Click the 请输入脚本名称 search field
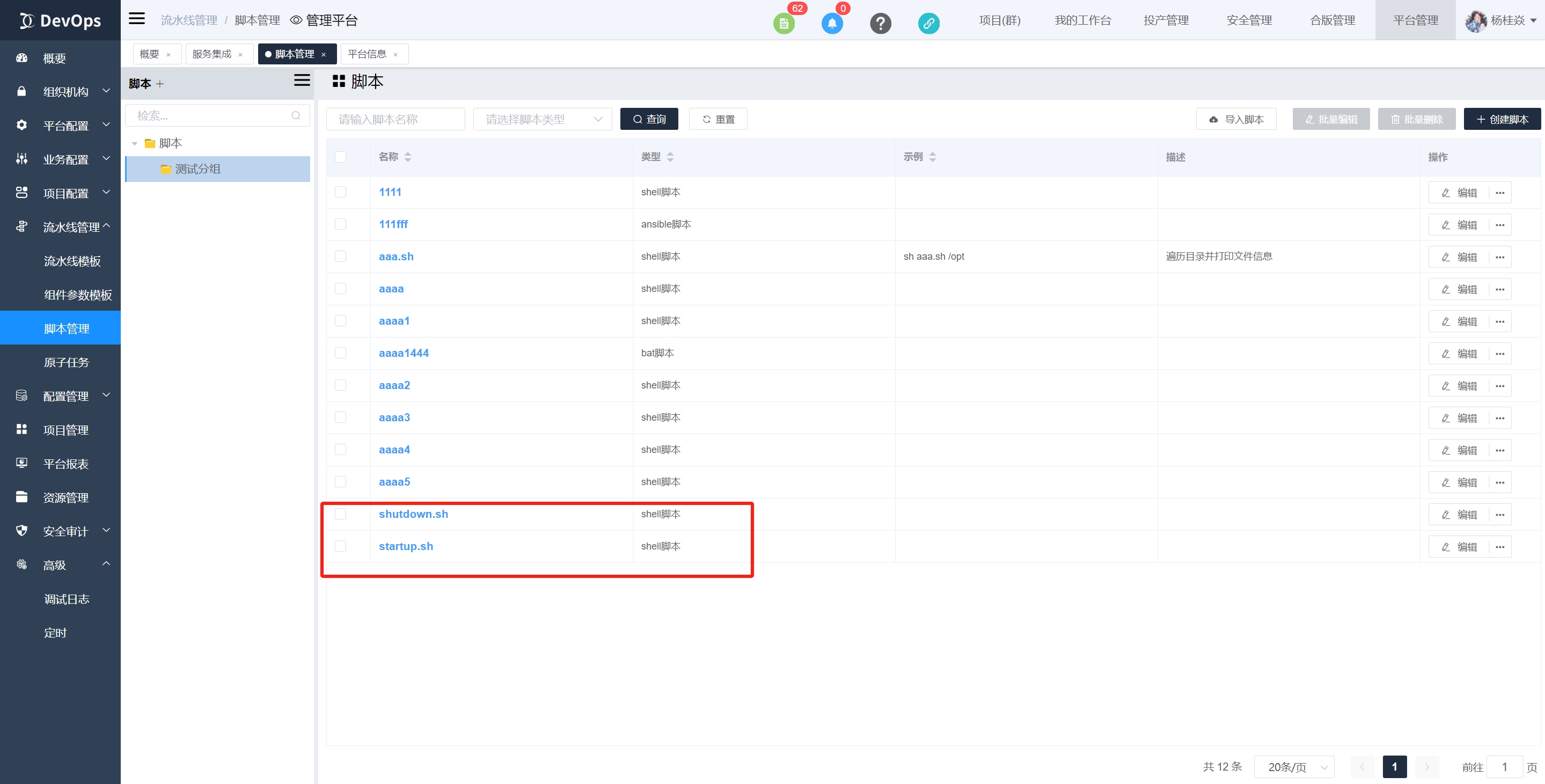The image size is (1545, 784). pyautogui.click(x=396, y=119)
